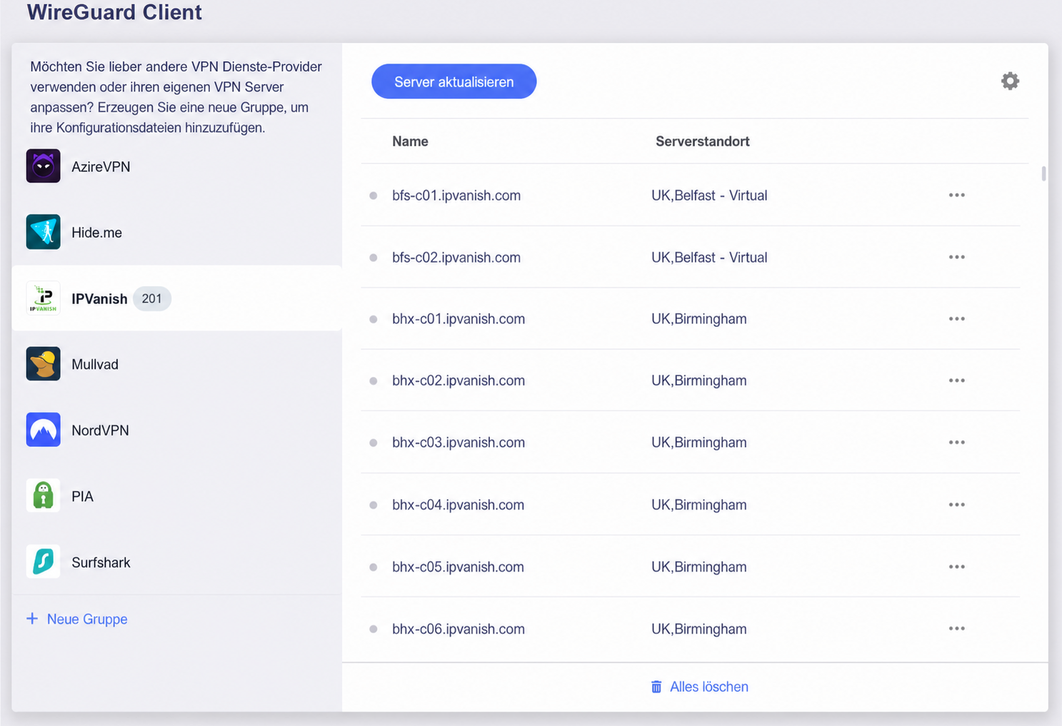The image size is (1062, 726).
Task: Open three-dot menu for bhx-c04.ipvanish.com
Action: coord(956,505)
